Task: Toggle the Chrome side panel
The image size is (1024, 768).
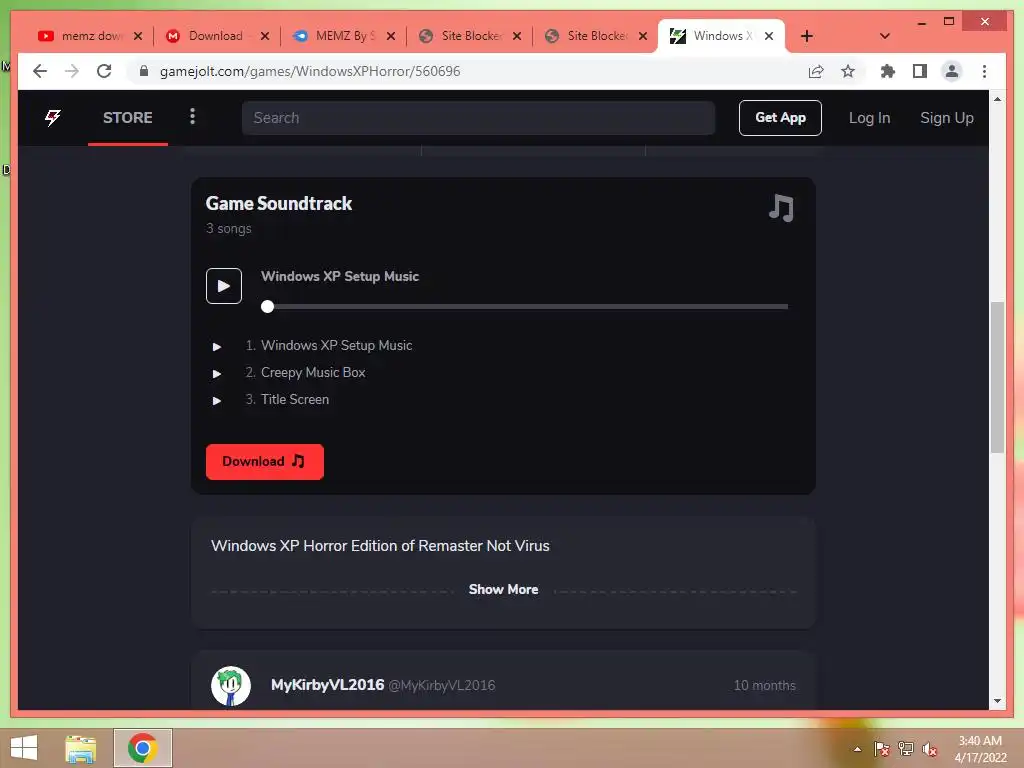Action: (920, 71)
